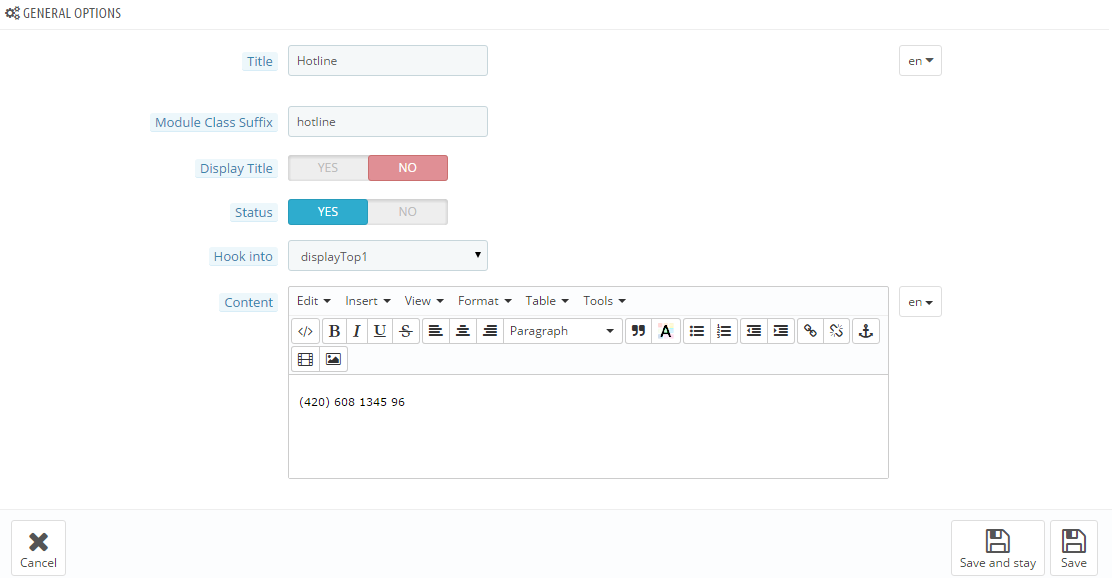Open the Hook into displayTop1 dropdown
1112x578 pixels.
[388, 256]
